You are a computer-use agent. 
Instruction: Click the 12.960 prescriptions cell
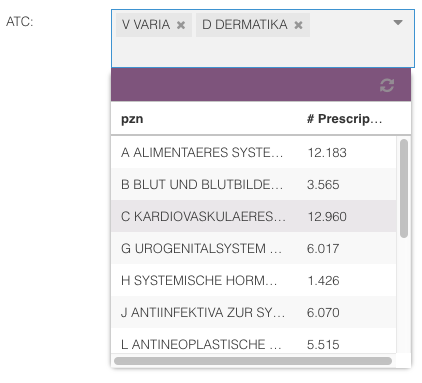coord(327,217)
